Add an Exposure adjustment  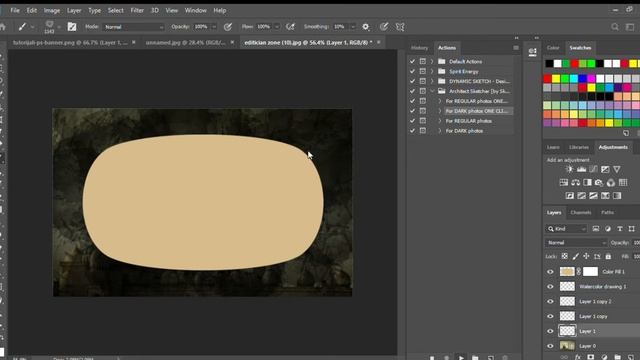[605, 169]
